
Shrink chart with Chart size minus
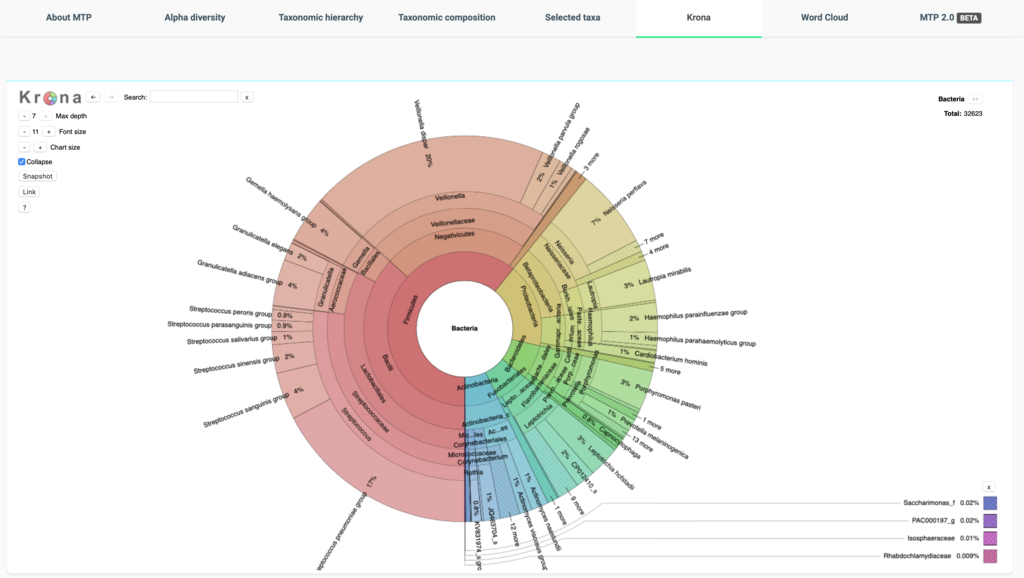pyautogui.click(x=24, y=147)
